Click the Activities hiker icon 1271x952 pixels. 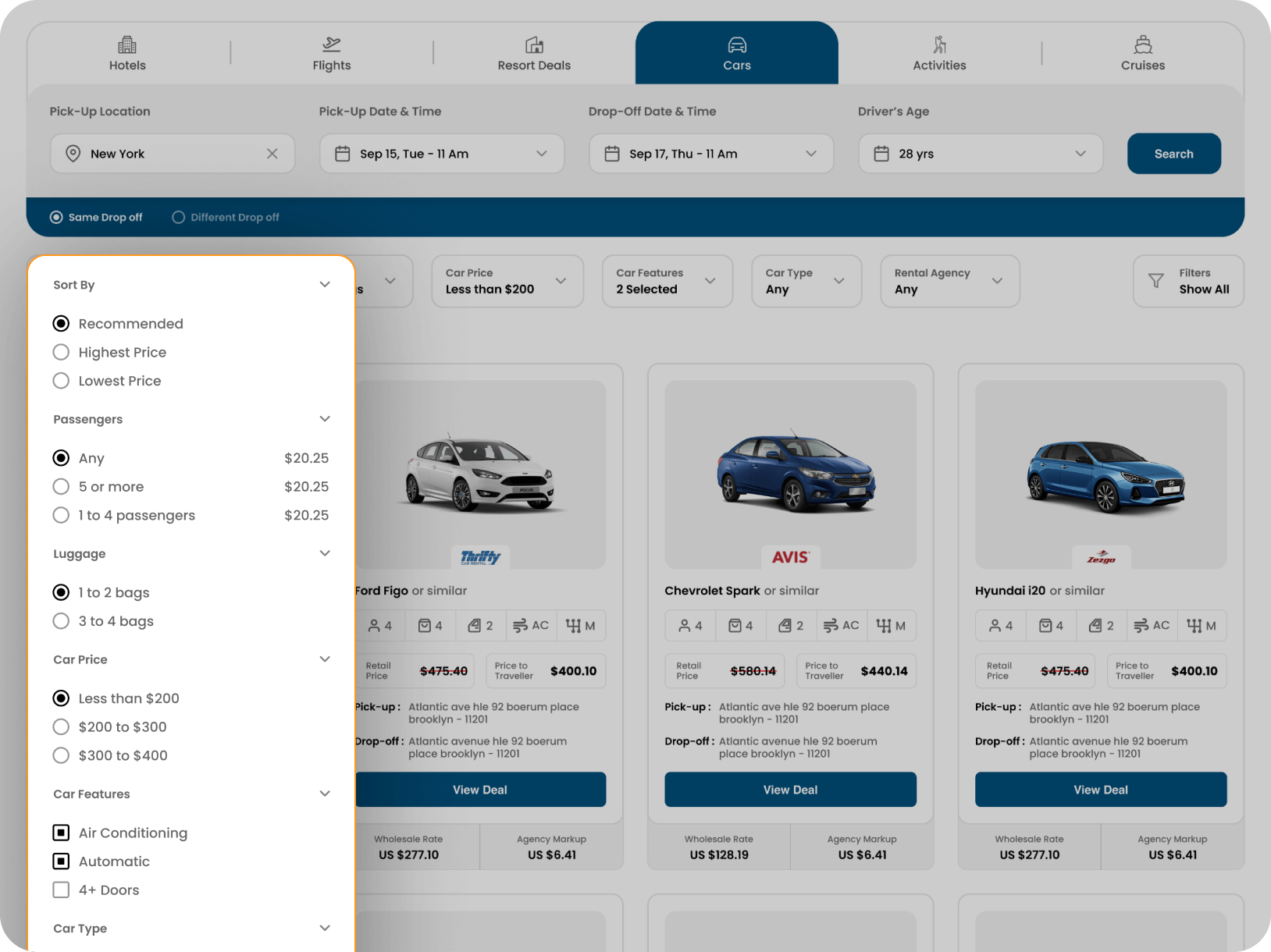[x=939, y=44]
